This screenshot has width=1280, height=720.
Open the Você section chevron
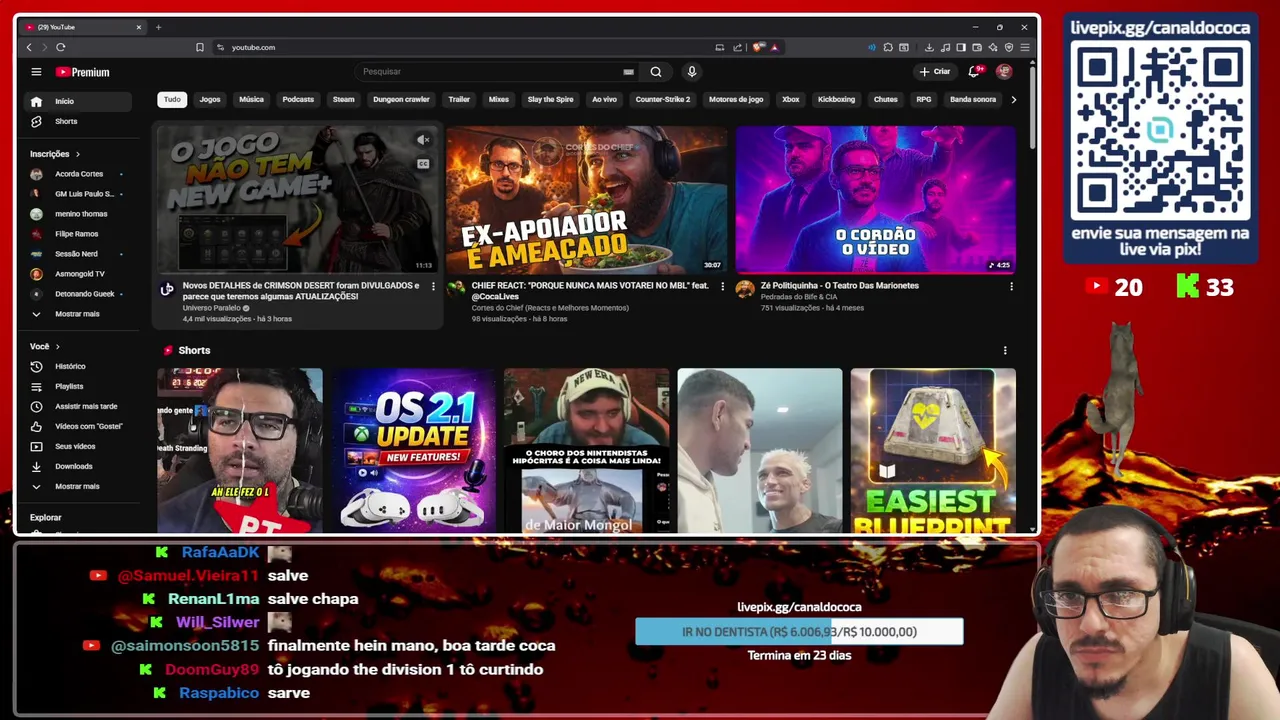[x=57, y=346]
